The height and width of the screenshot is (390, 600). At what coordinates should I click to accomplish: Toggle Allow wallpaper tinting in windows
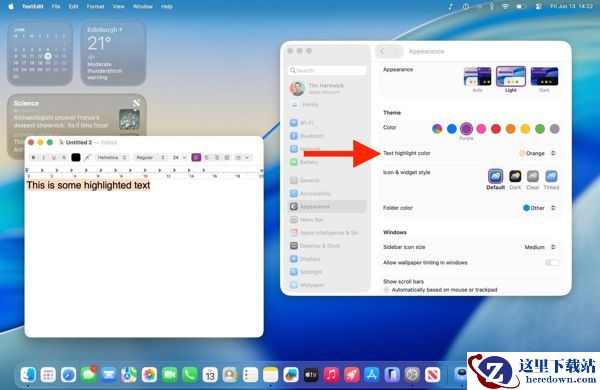pos(552,263)
